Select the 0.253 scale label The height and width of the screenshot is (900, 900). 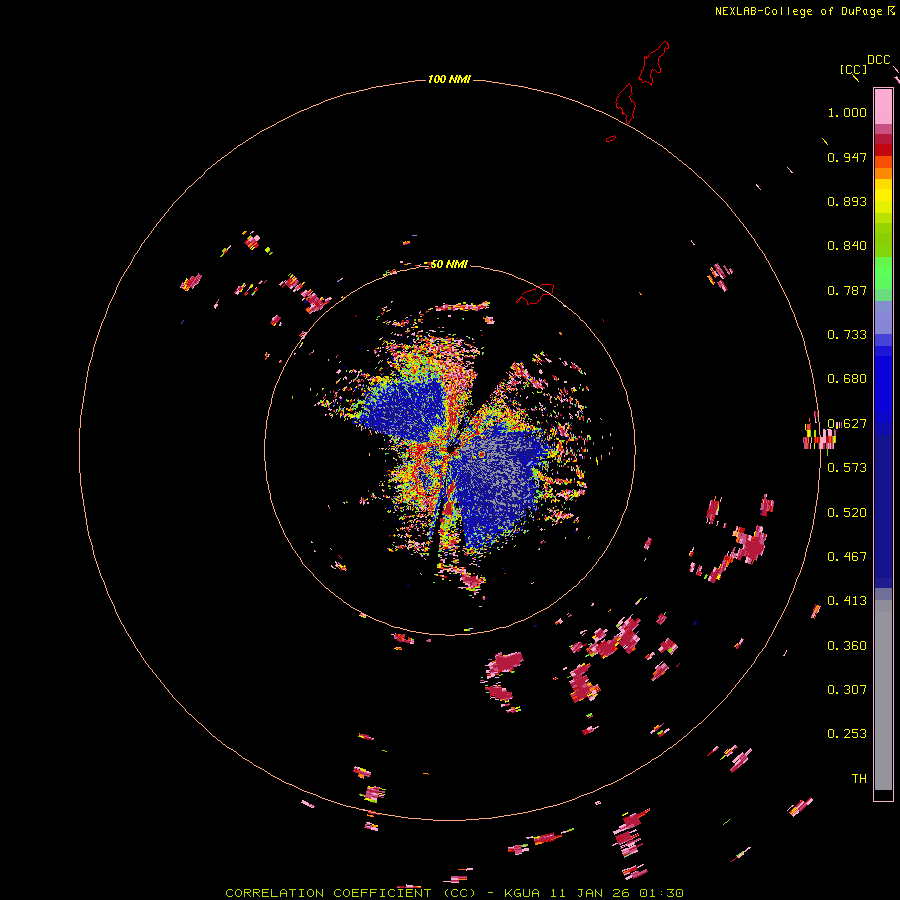click(x=847, y=734)
